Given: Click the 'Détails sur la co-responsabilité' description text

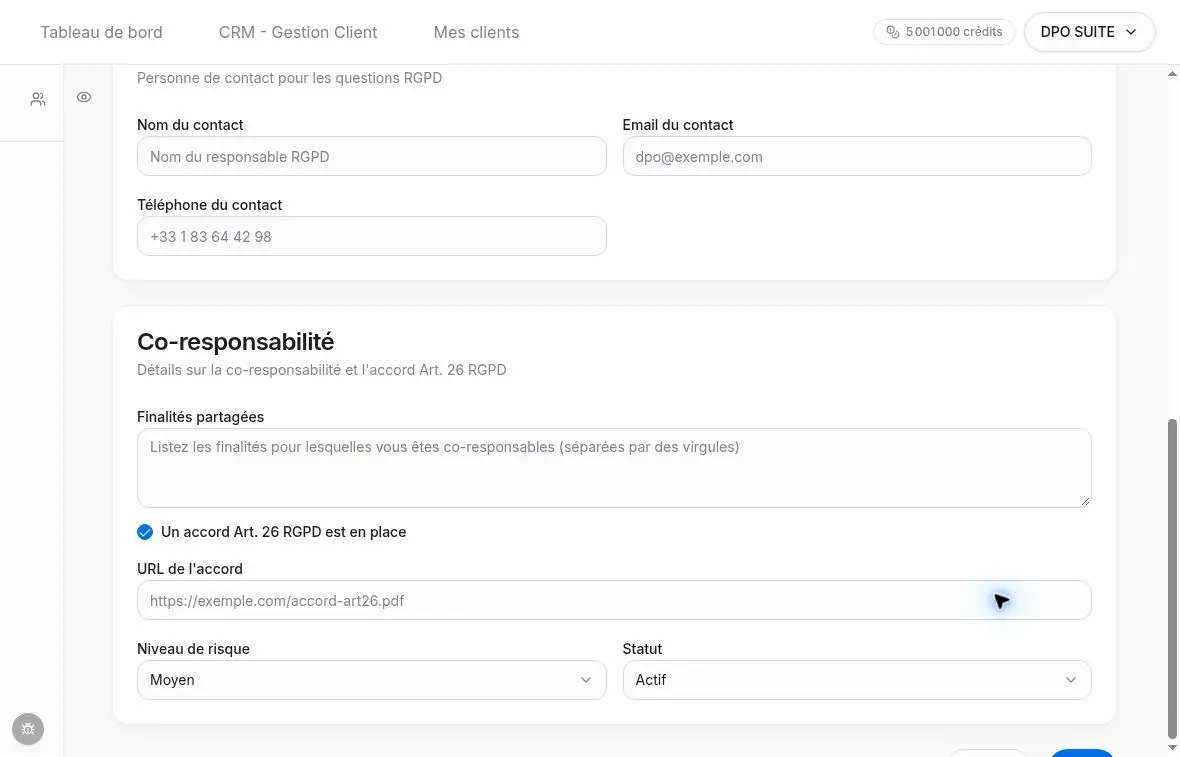Looking at the screenshot, I should [x=322, y=370].
